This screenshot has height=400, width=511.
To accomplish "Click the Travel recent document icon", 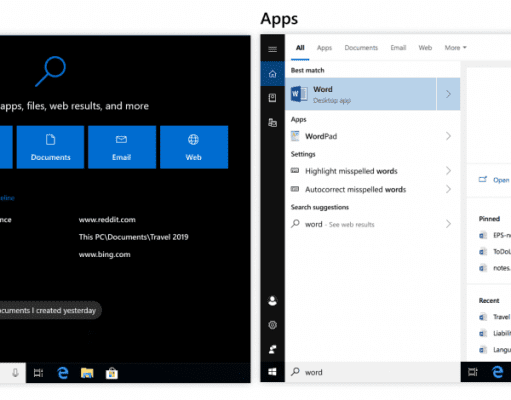I will click(483, 317).
